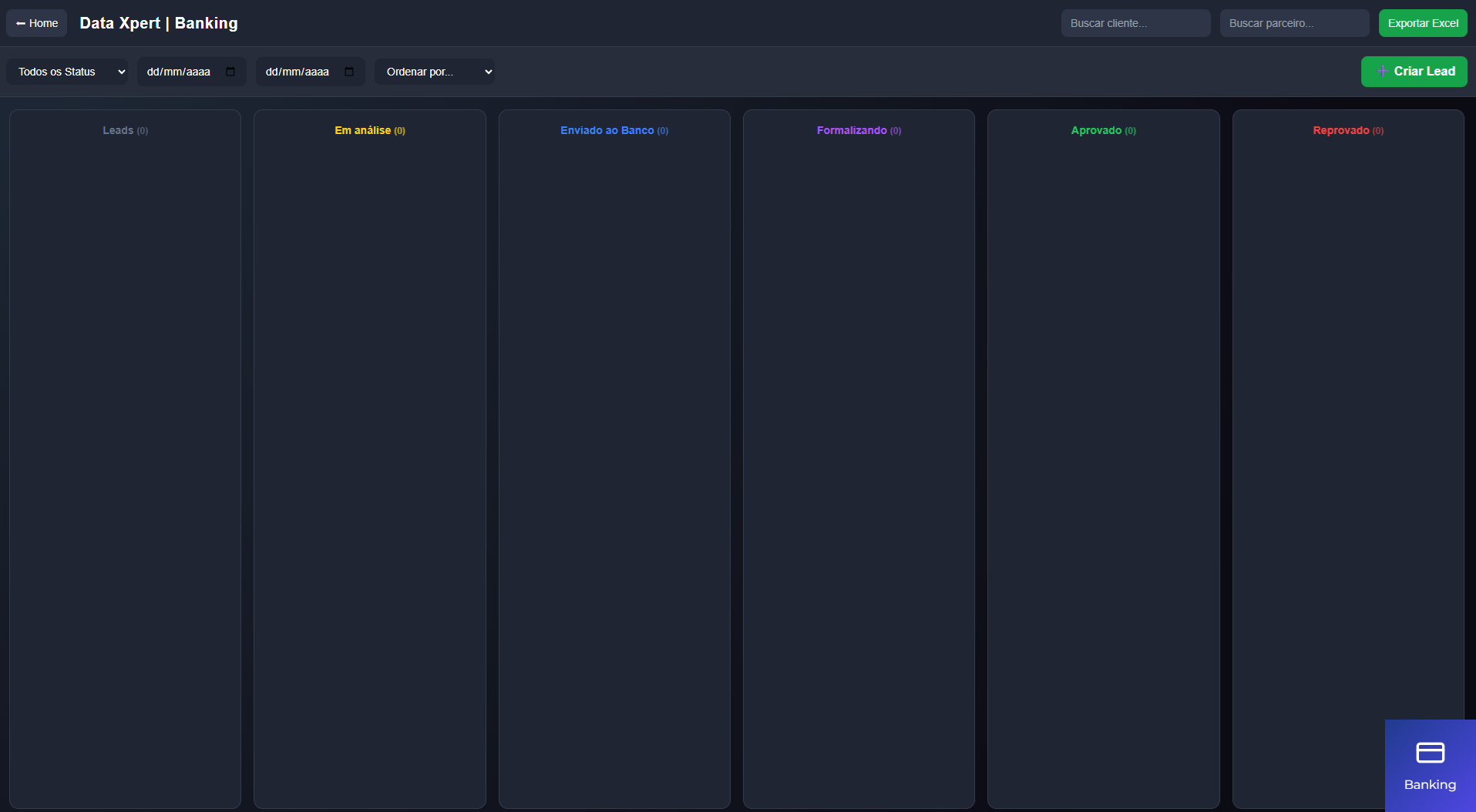Select the Formalizando column header

(859, 130)
